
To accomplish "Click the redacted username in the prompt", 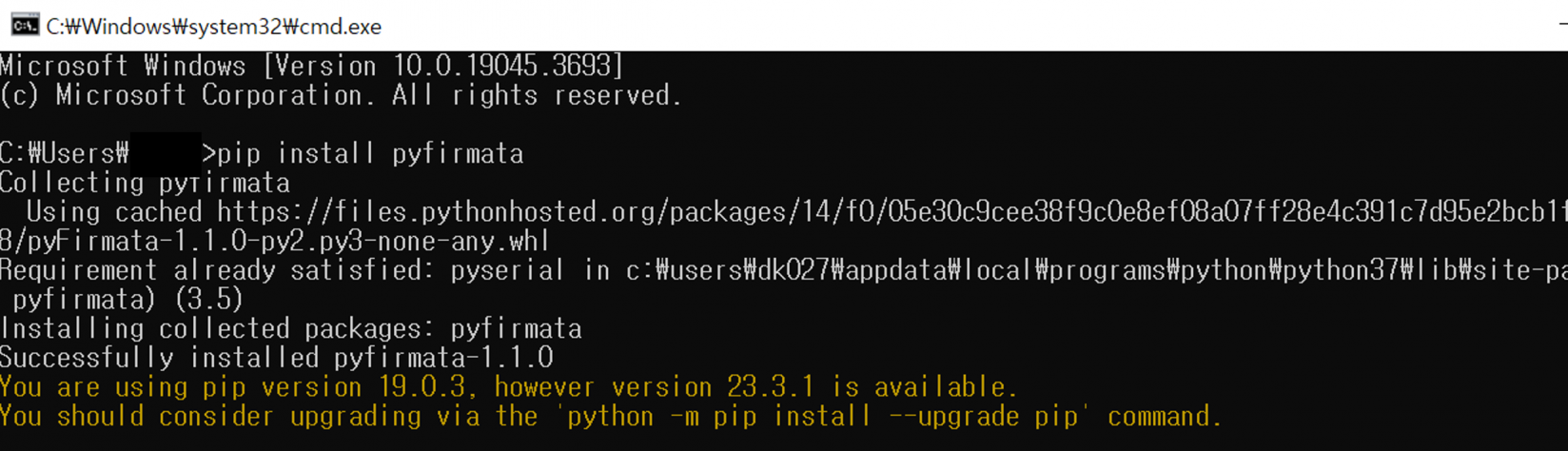I will [x=165, y=153].
